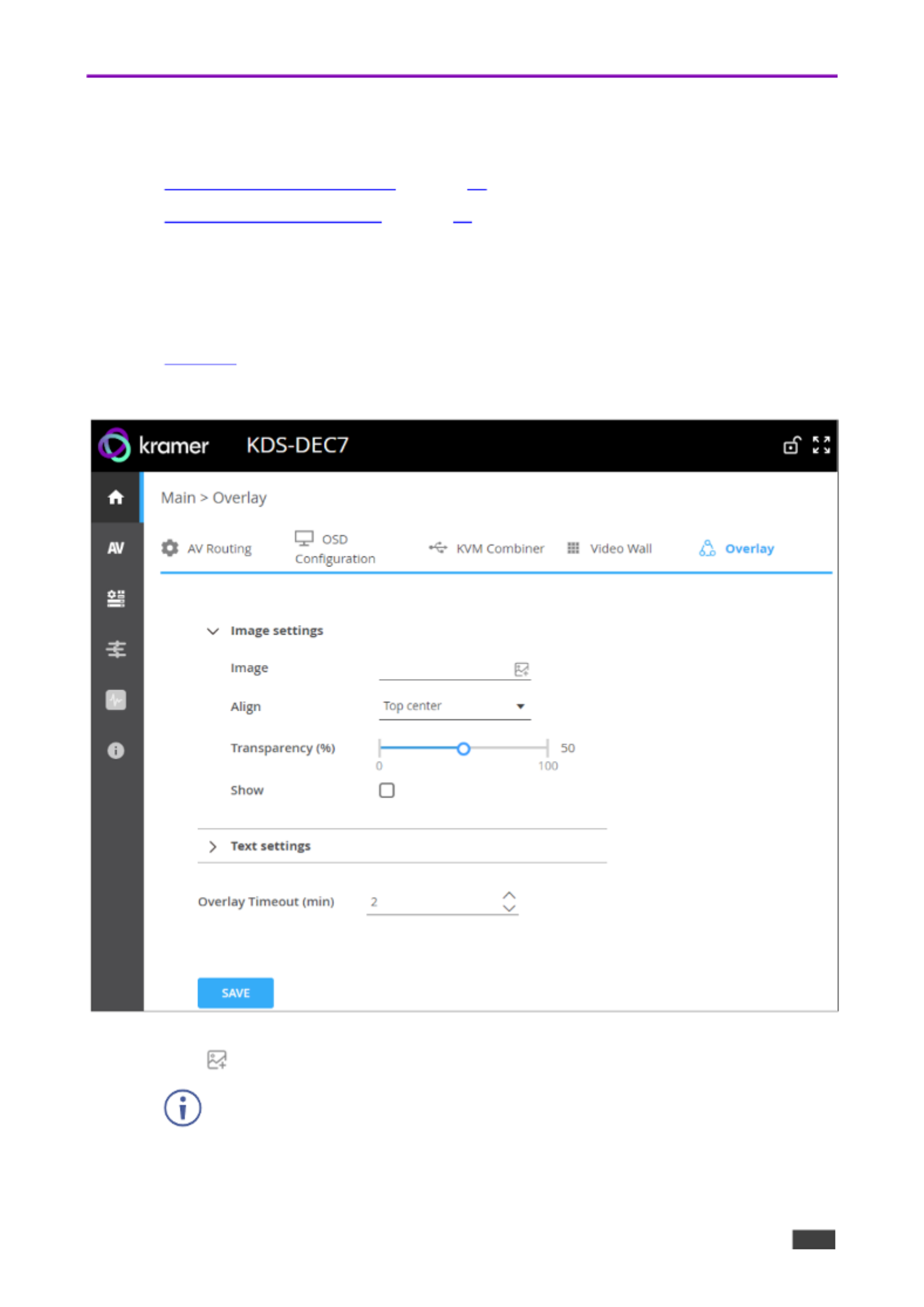
Task: Expand the Text settings section
Action: pyautogui.click(x=213, y=847)
